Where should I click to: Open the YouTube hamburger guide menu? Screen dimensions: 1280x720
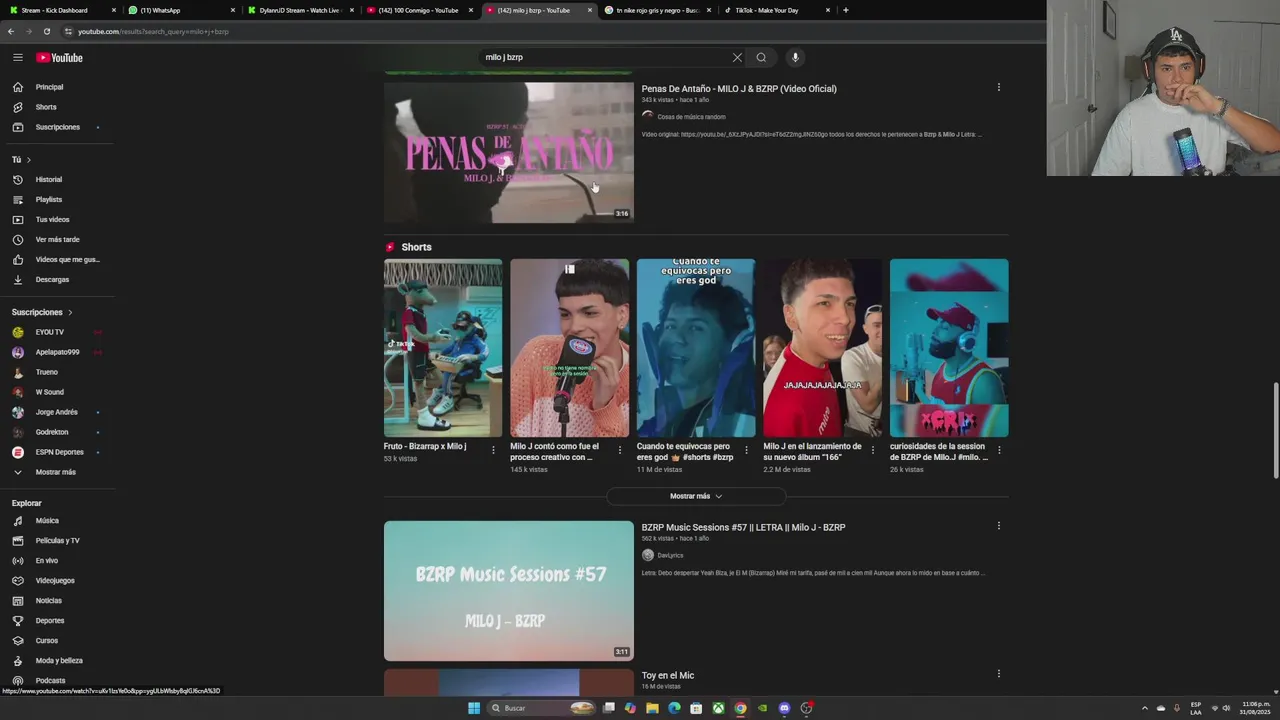tap(18, 57)
